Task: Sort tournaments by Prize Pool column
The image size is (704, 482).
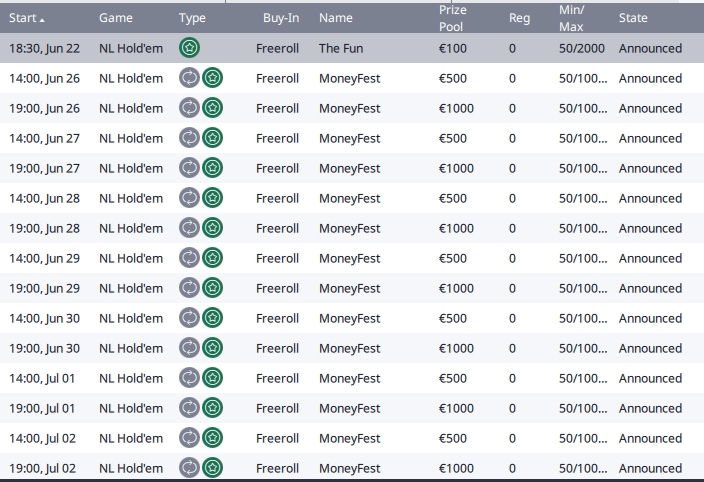Action: click(452, 18)
